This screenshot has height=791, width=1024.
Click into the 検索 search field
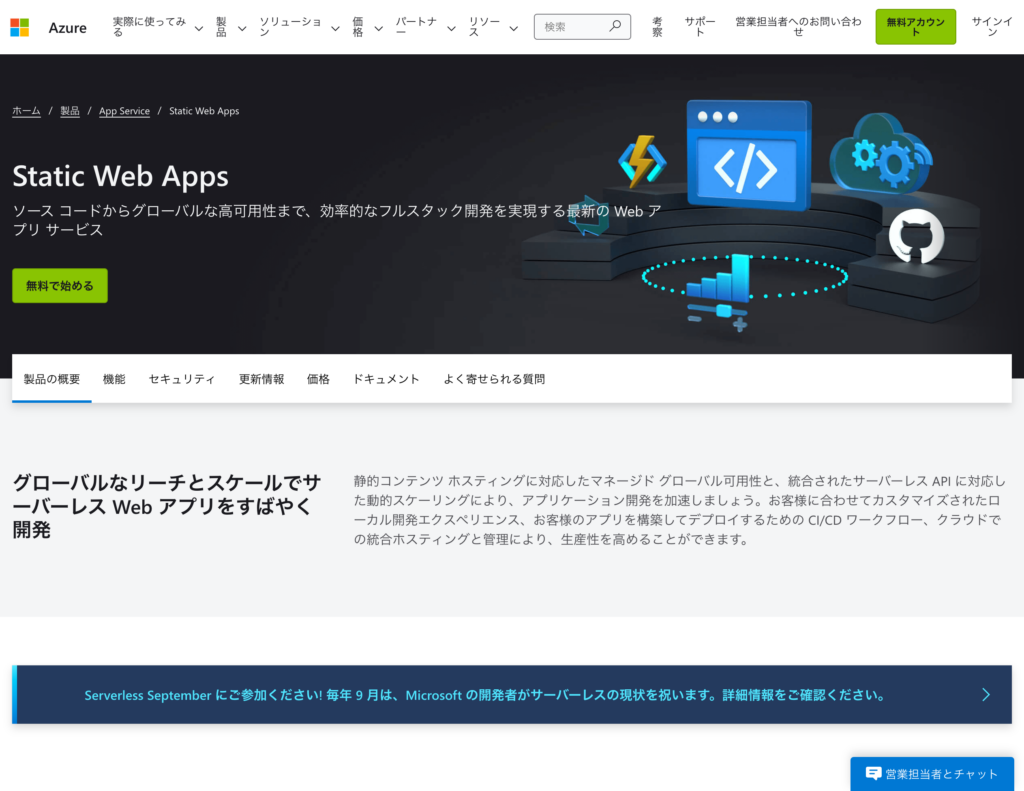572,27
